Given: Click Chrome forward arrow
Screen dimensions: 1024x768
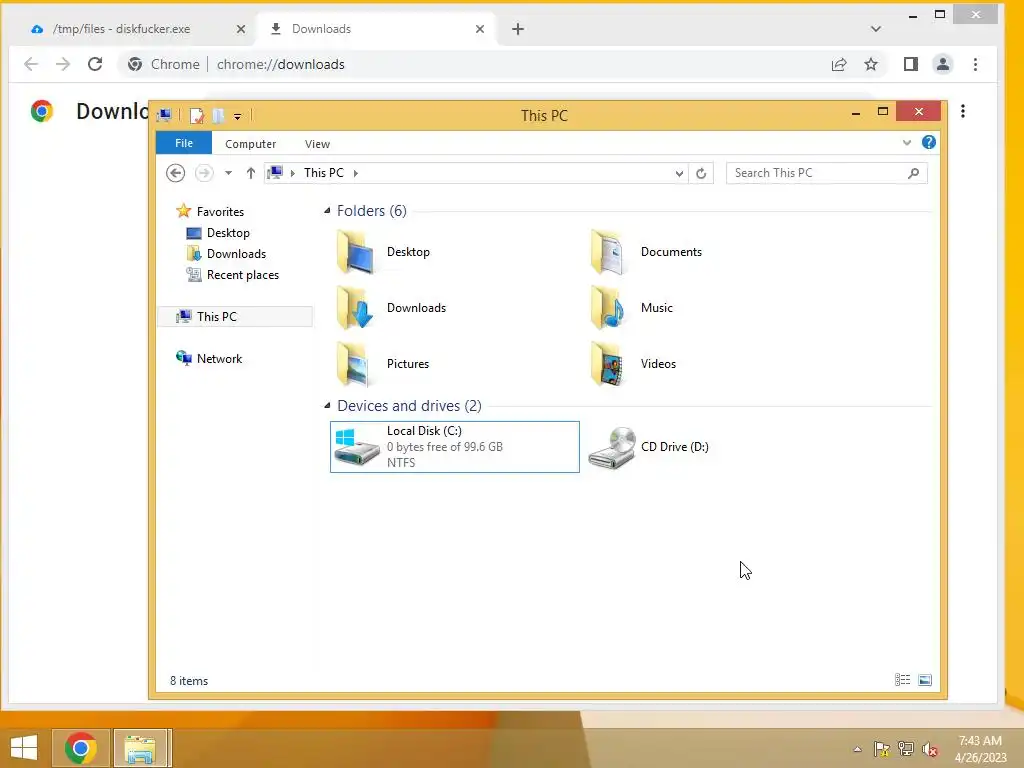Looking at the screenshot, I should pos(63,64).
